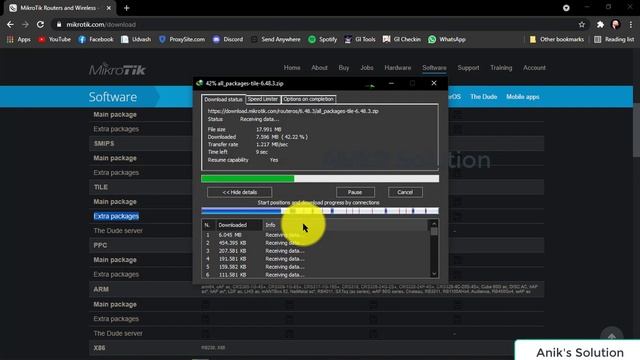640x360 pixels.
Task: Click the Downloaded column header
Action: point(238,225)
